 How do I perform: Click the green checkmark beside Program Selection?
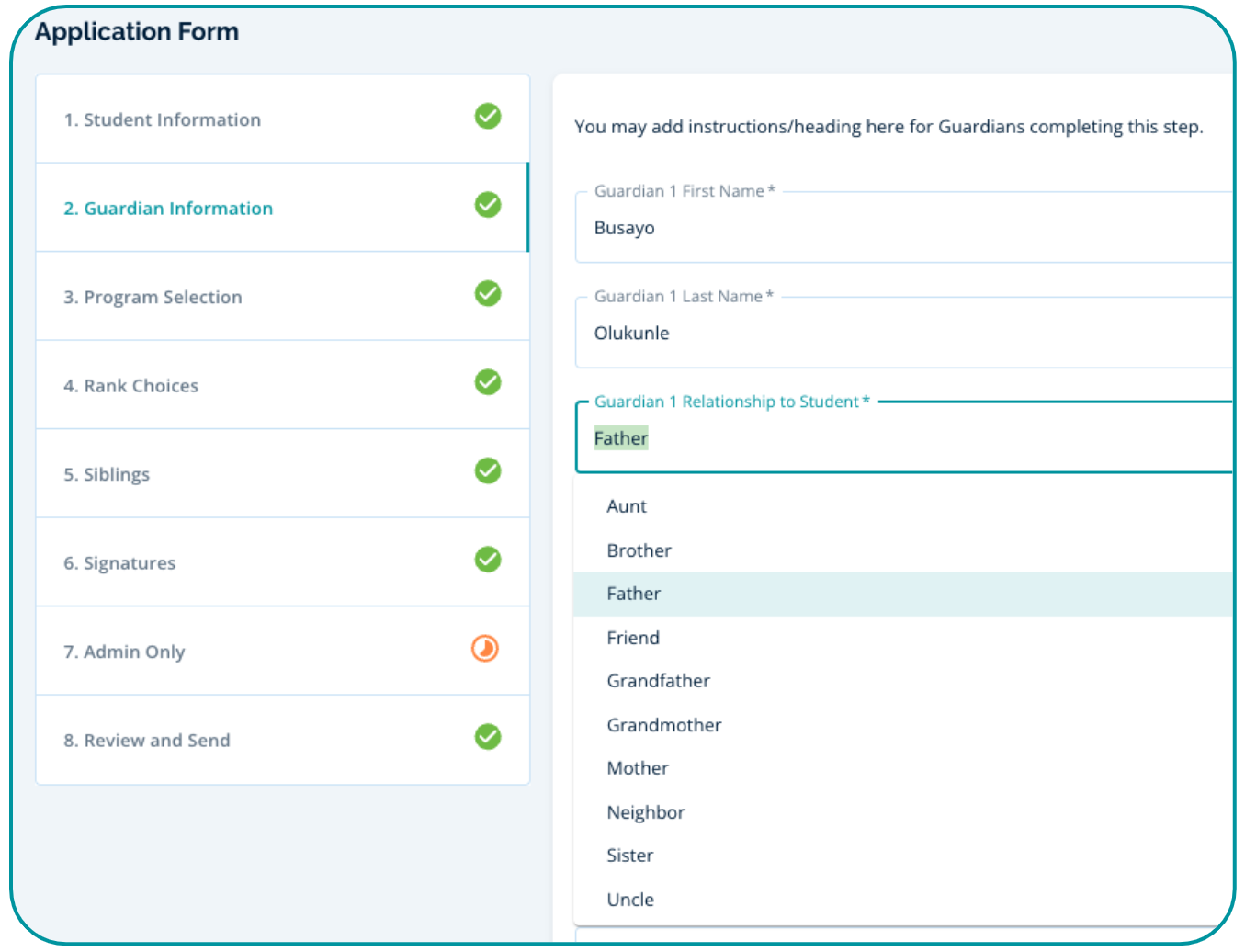coord(487,294)
